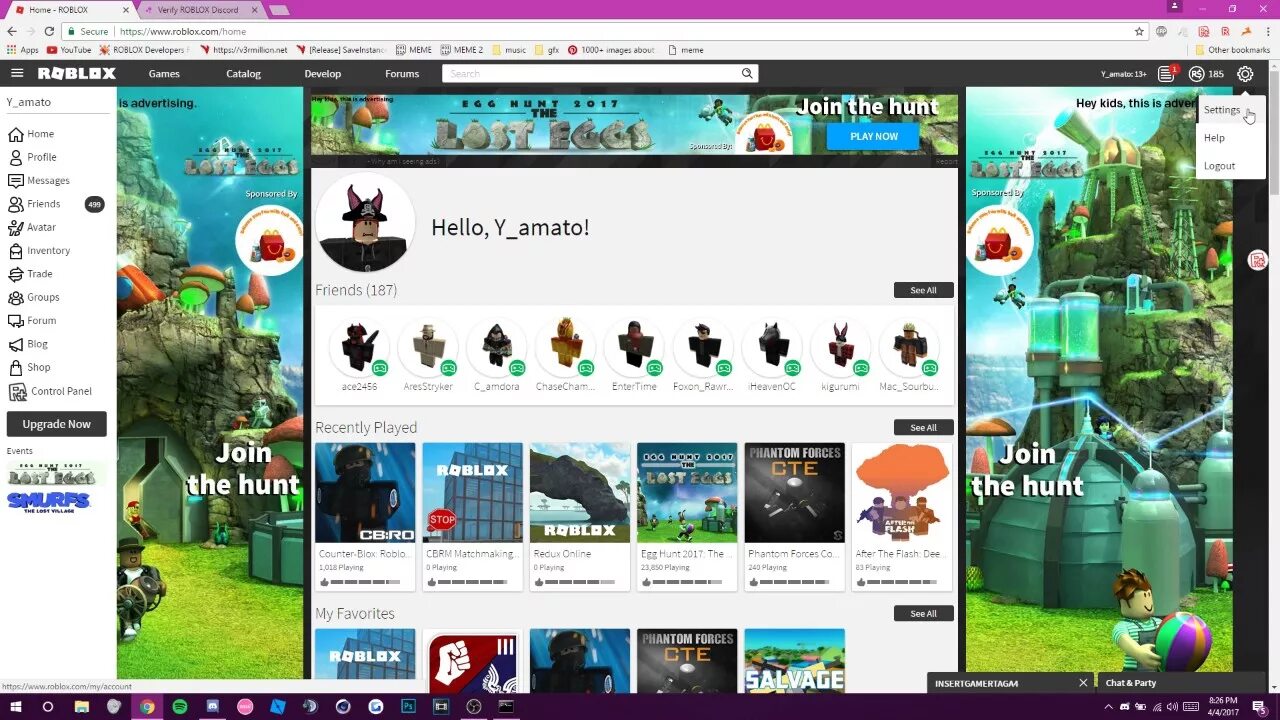1280x720 pixels.
Task: Click the settings gear icon
Action: coord(1245,74)
